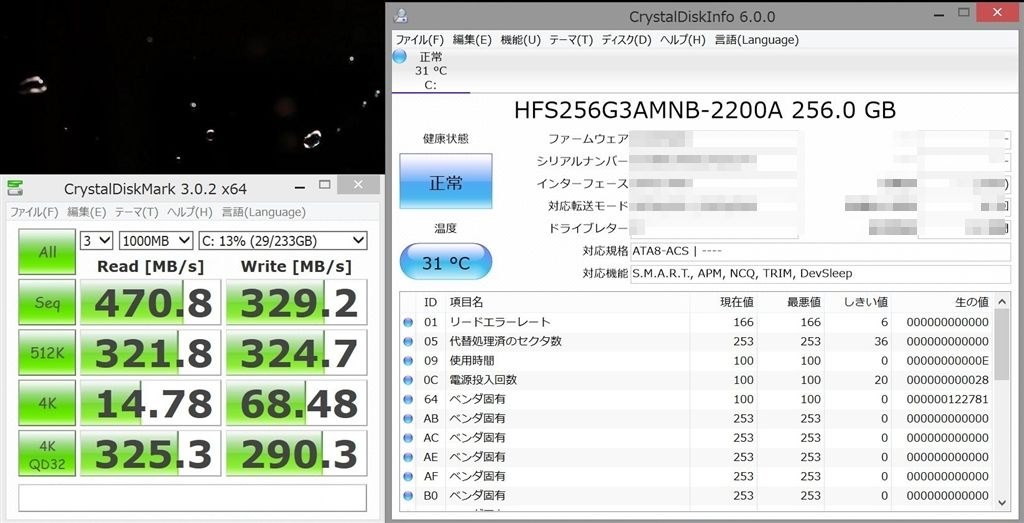1024x523 pixels.
Task: Open 編集(E) menu in CrystalDiskInfo
Action: (472, 40)
